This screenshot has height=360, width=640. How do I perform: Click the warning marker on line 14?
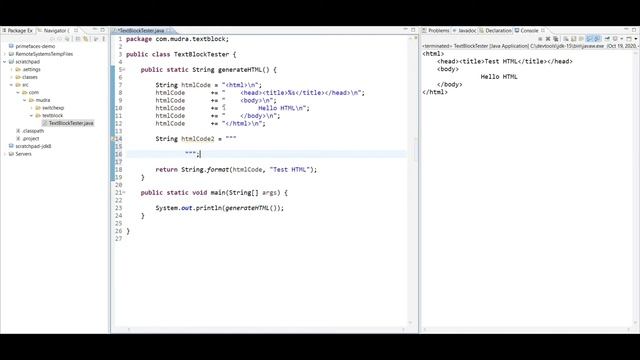tap(113, 139)
